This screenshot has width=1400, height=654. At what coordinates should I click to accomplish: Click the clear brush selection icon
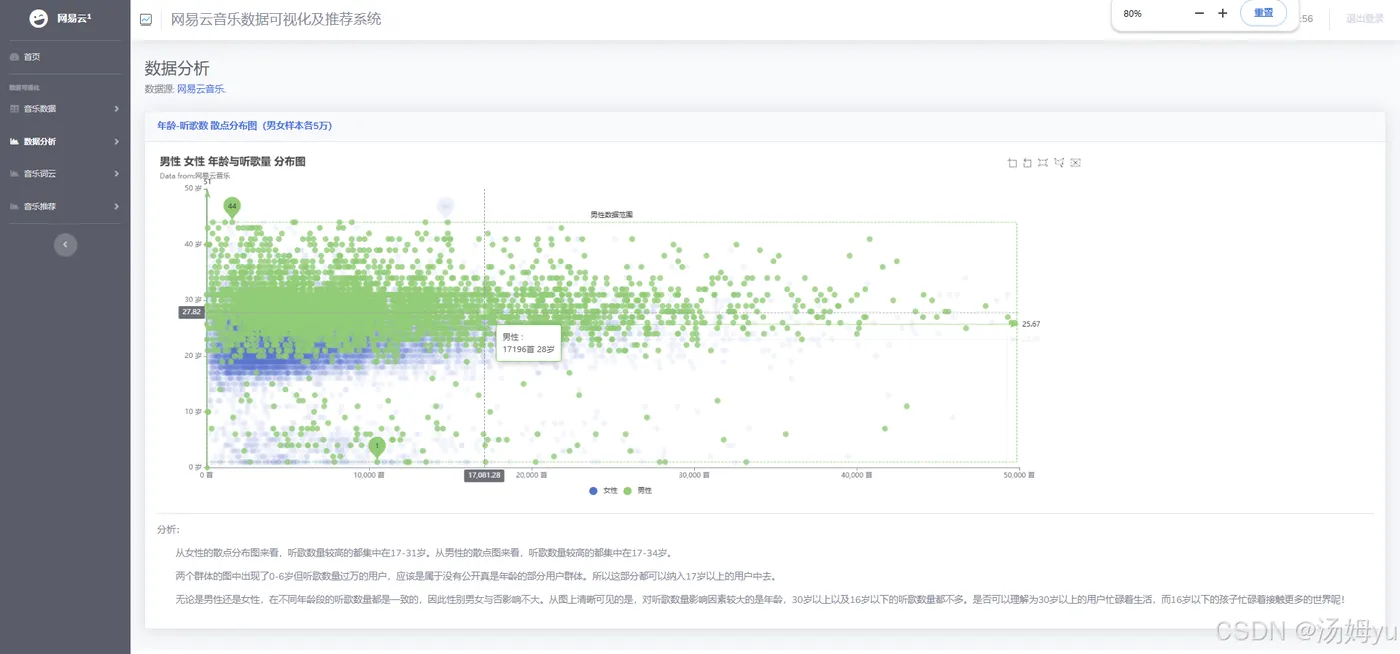(1075, 163)
